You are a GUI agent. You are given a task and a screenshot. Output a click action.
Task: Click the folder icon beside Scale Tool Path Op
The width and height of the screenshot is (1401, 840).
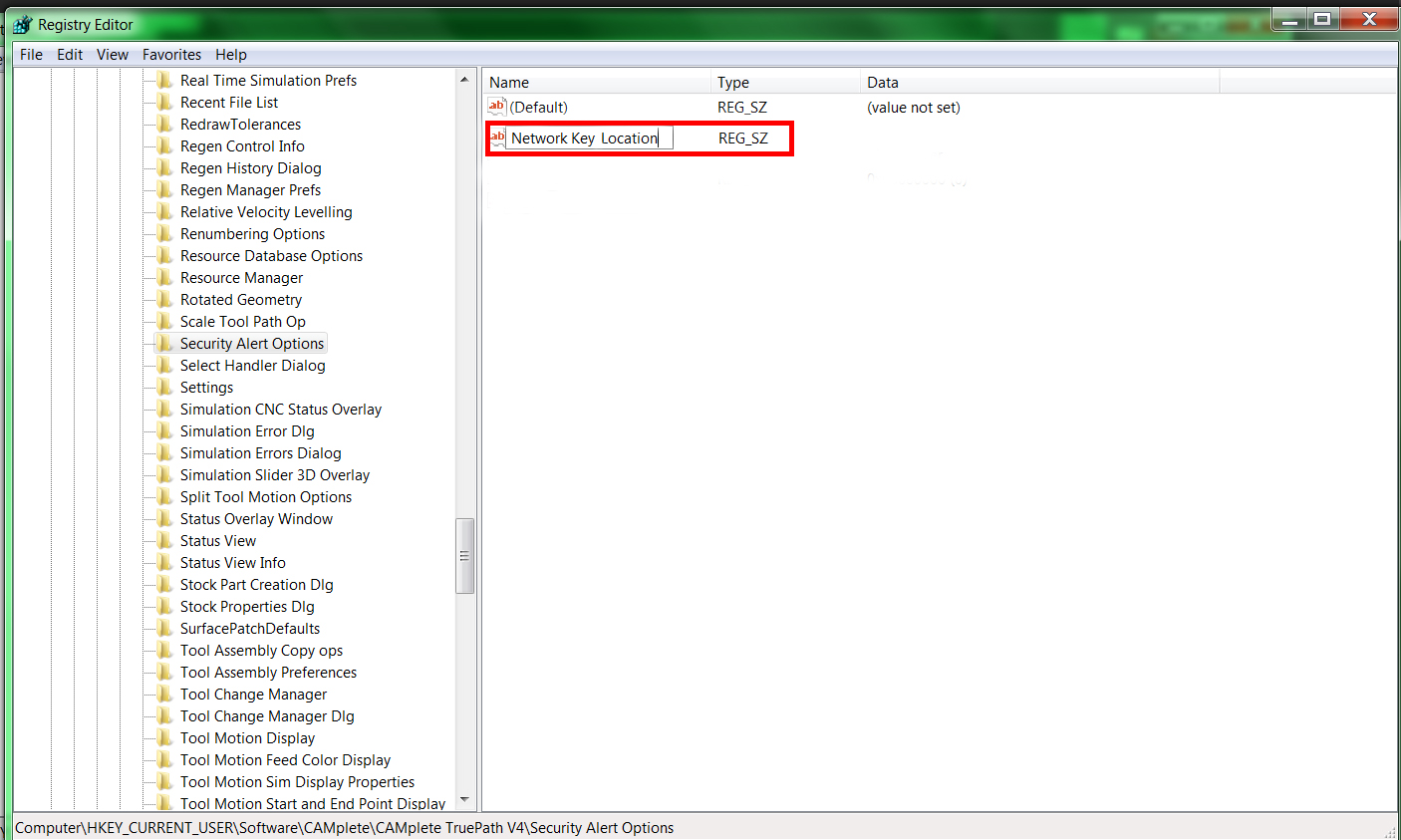pos(165,321)
